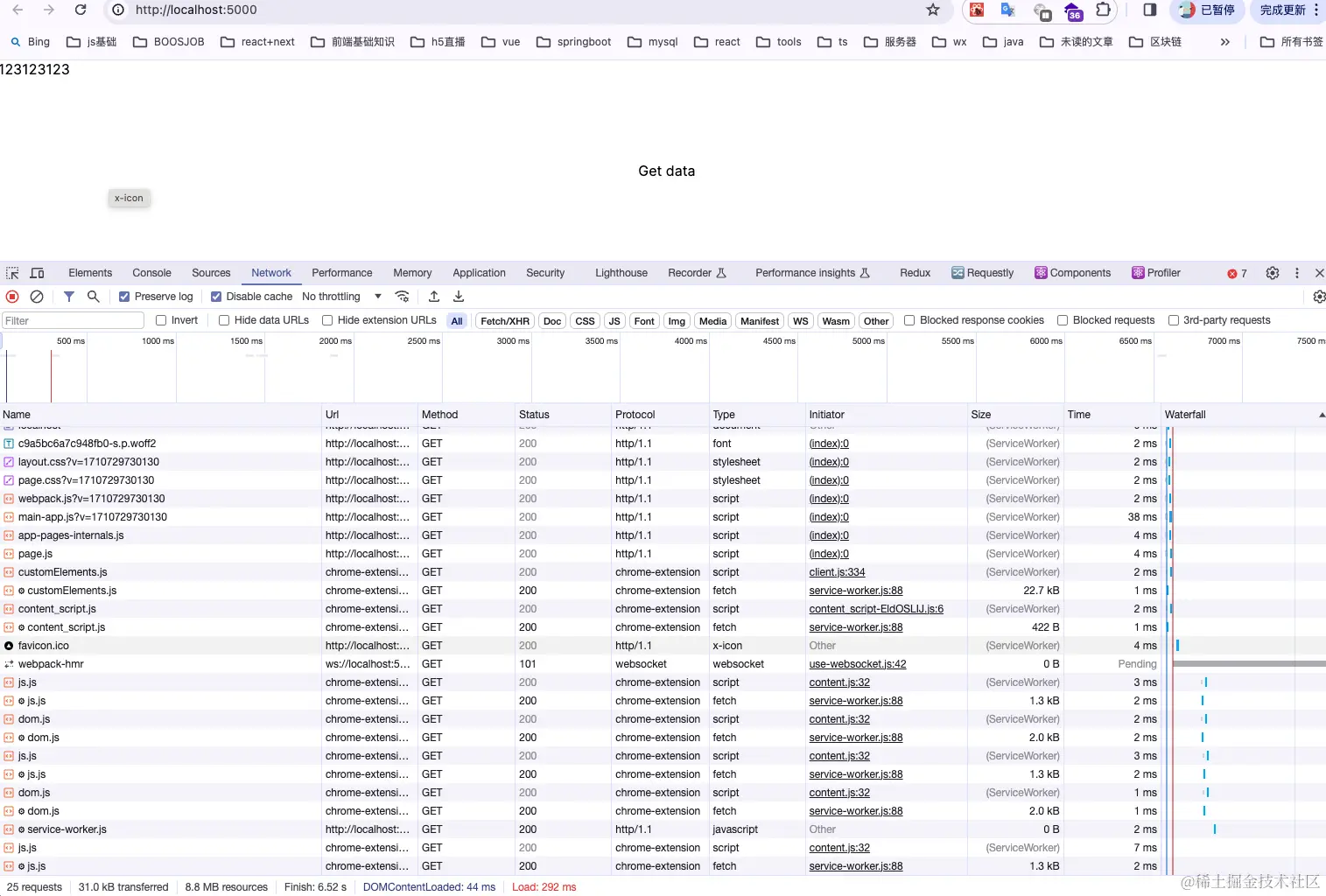Switch to the Console tab
The image size is (1326, 896).
click(x=151, y=273)
